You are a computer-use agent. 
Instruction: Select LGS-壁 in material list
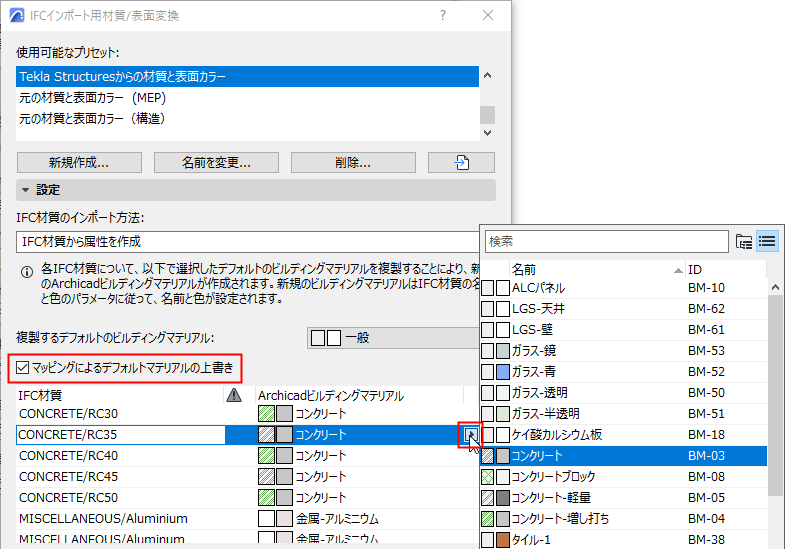click(x=624, y=330)
